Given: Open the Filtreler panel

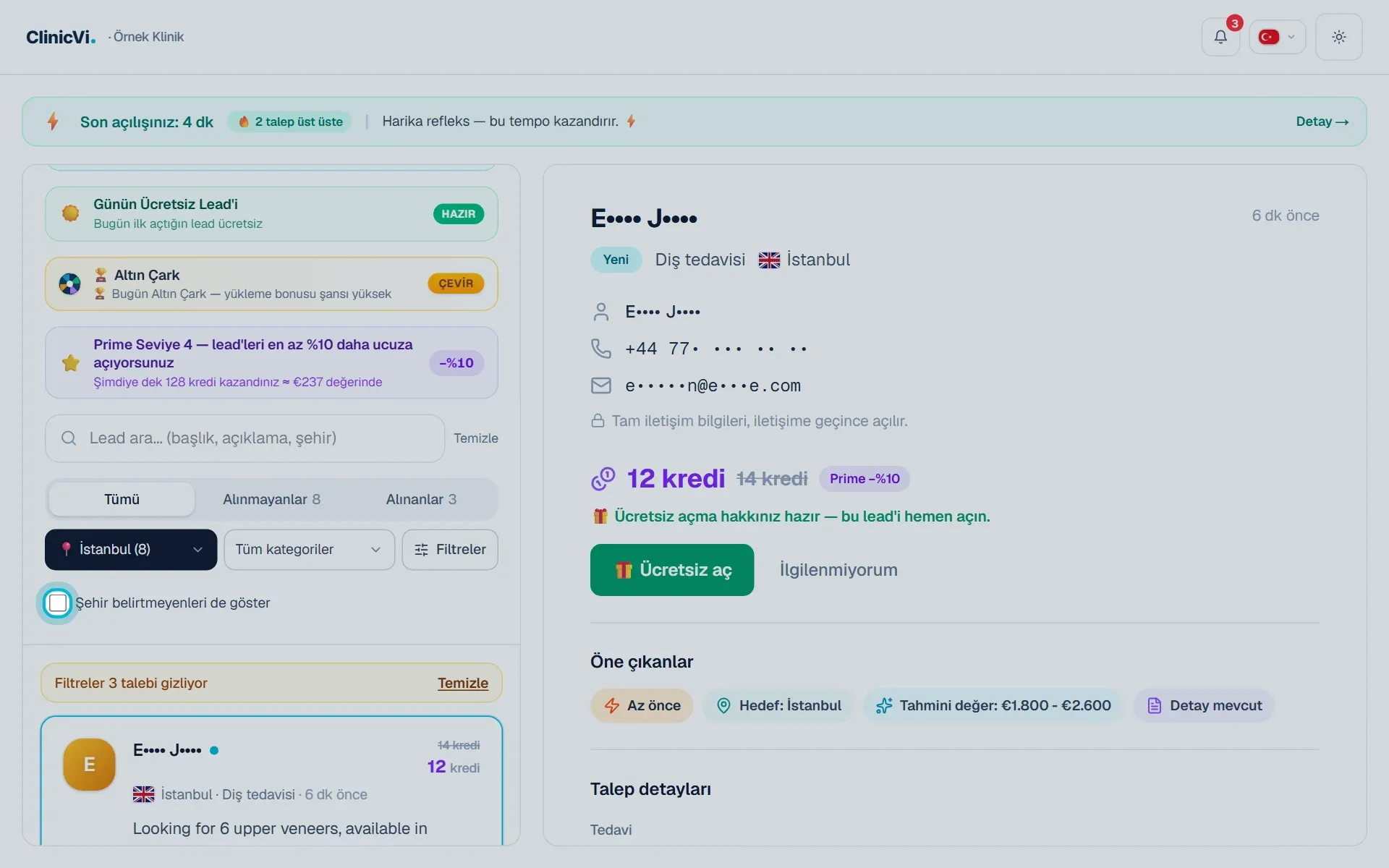Looking at the screenshot, I should coord(450,550).
